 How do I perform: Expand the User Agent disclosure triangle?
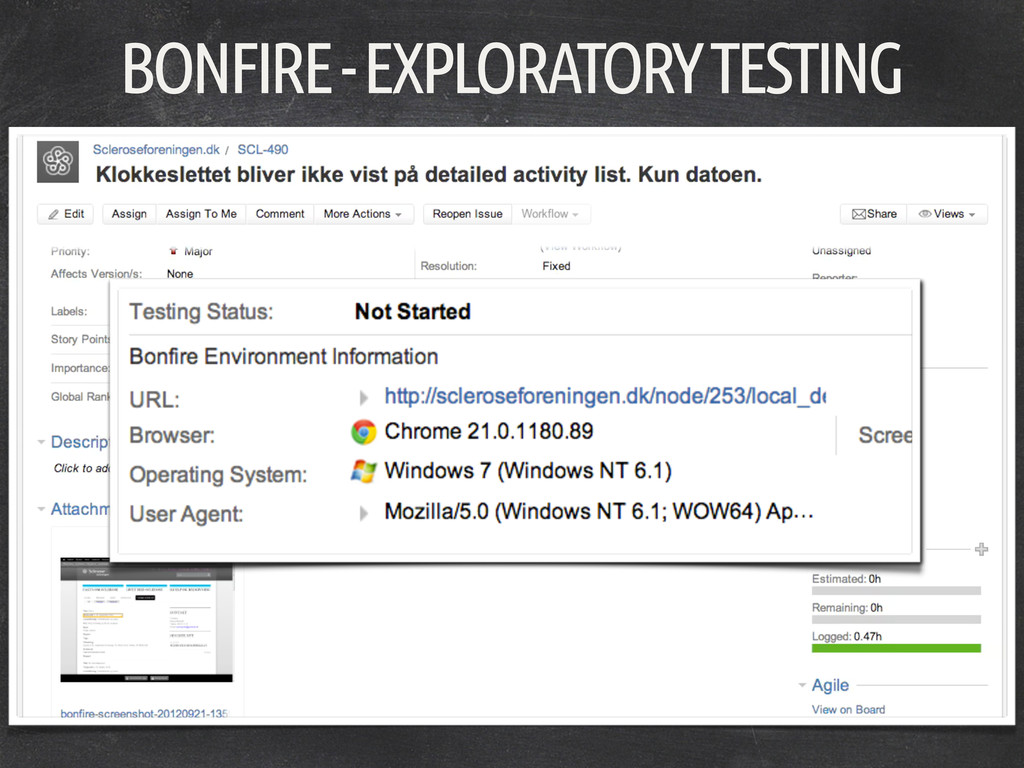tap(364, 512)
